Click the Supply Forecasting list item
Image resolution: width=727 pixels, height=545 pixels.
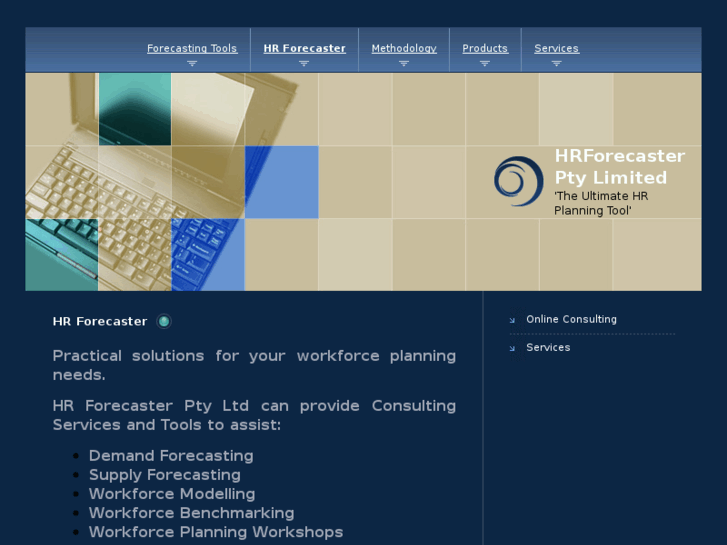[165, 474]
